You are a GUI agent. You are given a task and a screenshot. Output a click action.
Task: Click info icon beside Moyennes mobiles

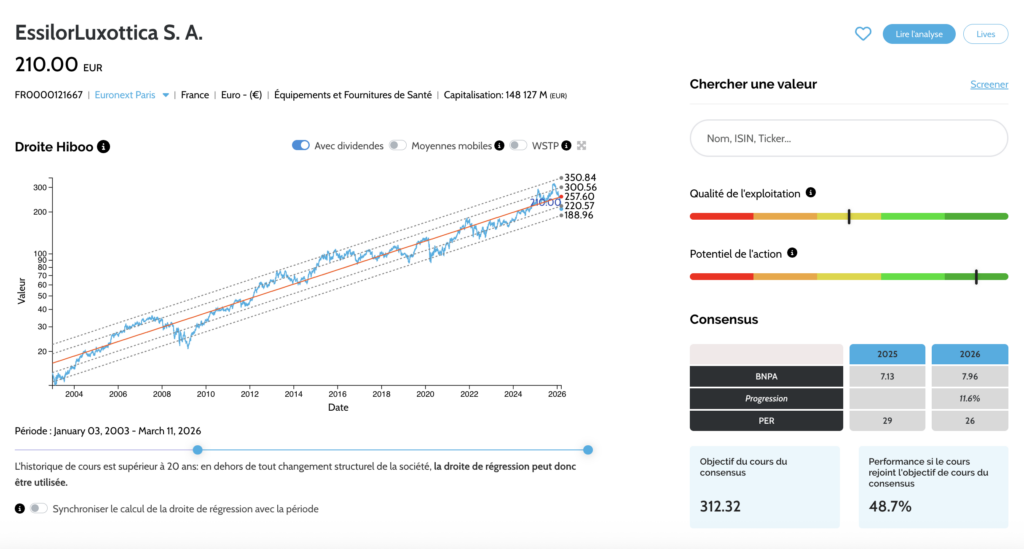[x=499, y=146]
